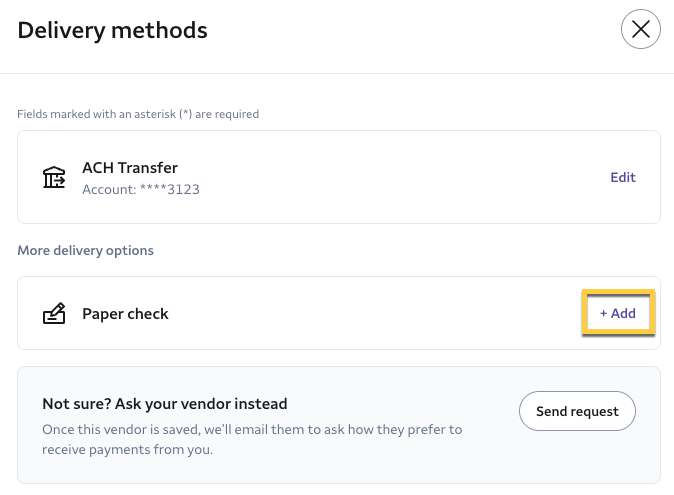
Task: Add Paper check as delivery method
Action: pyautogui.click(x=618, y=313)
